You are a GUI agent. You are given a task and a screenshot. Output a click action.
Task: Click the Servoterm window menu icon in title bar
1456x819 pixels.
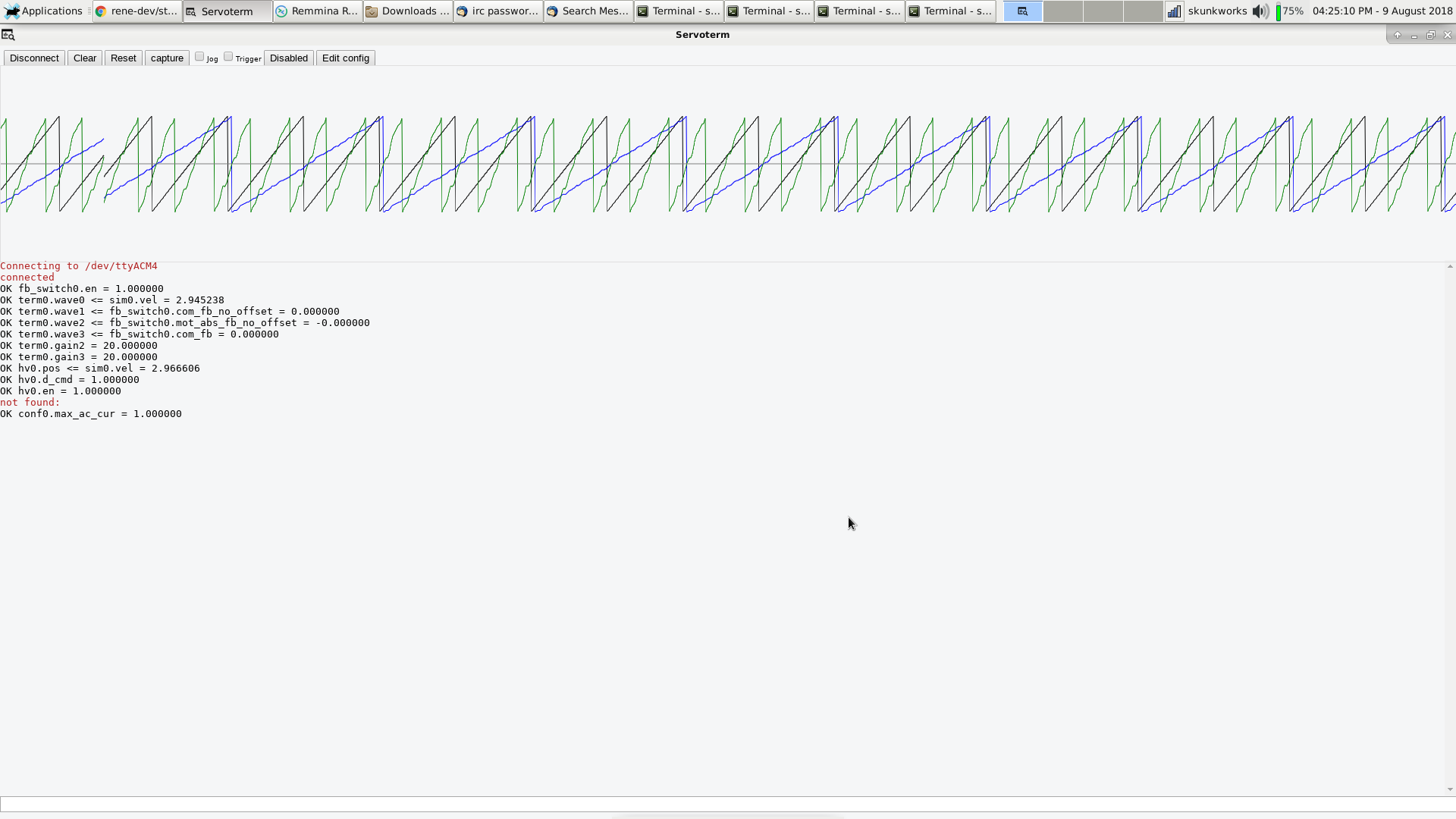[8, 35]
